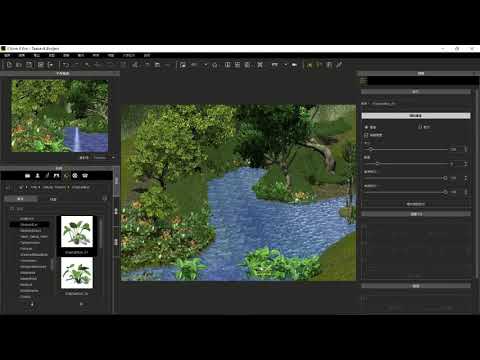Click the white highlighted button in Modify panel

(416, 116)
